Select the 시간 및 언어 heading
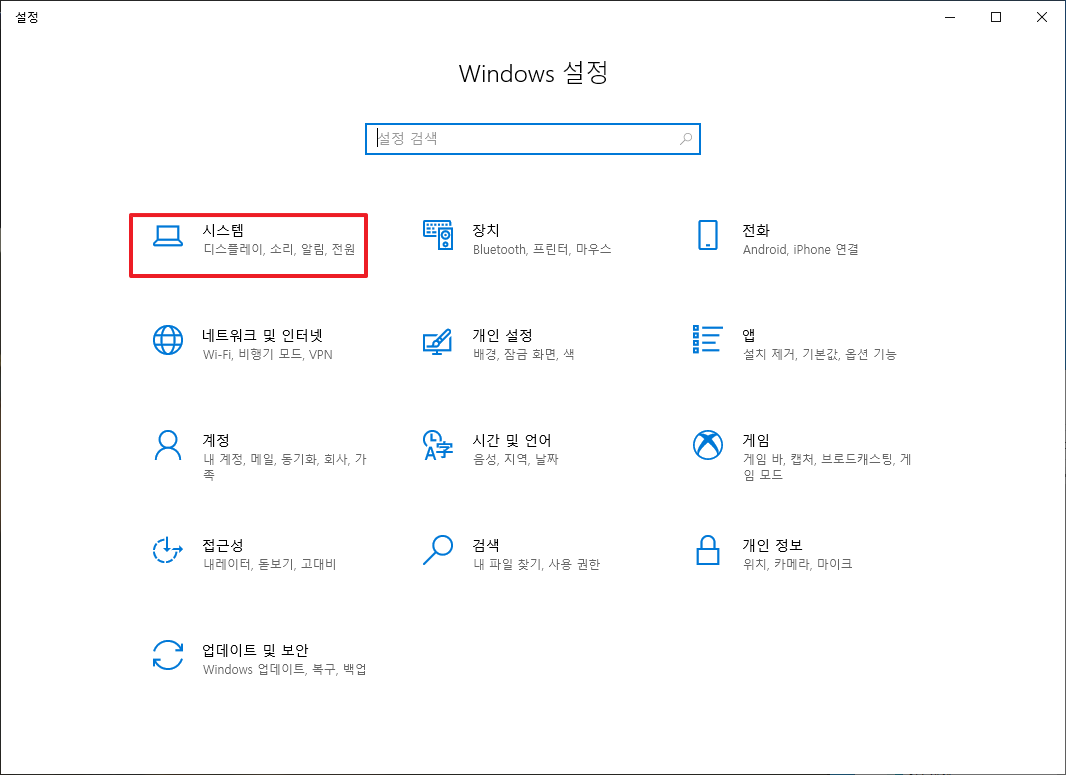This screenshot has height=775, width=1066. [x=512, y=440]
